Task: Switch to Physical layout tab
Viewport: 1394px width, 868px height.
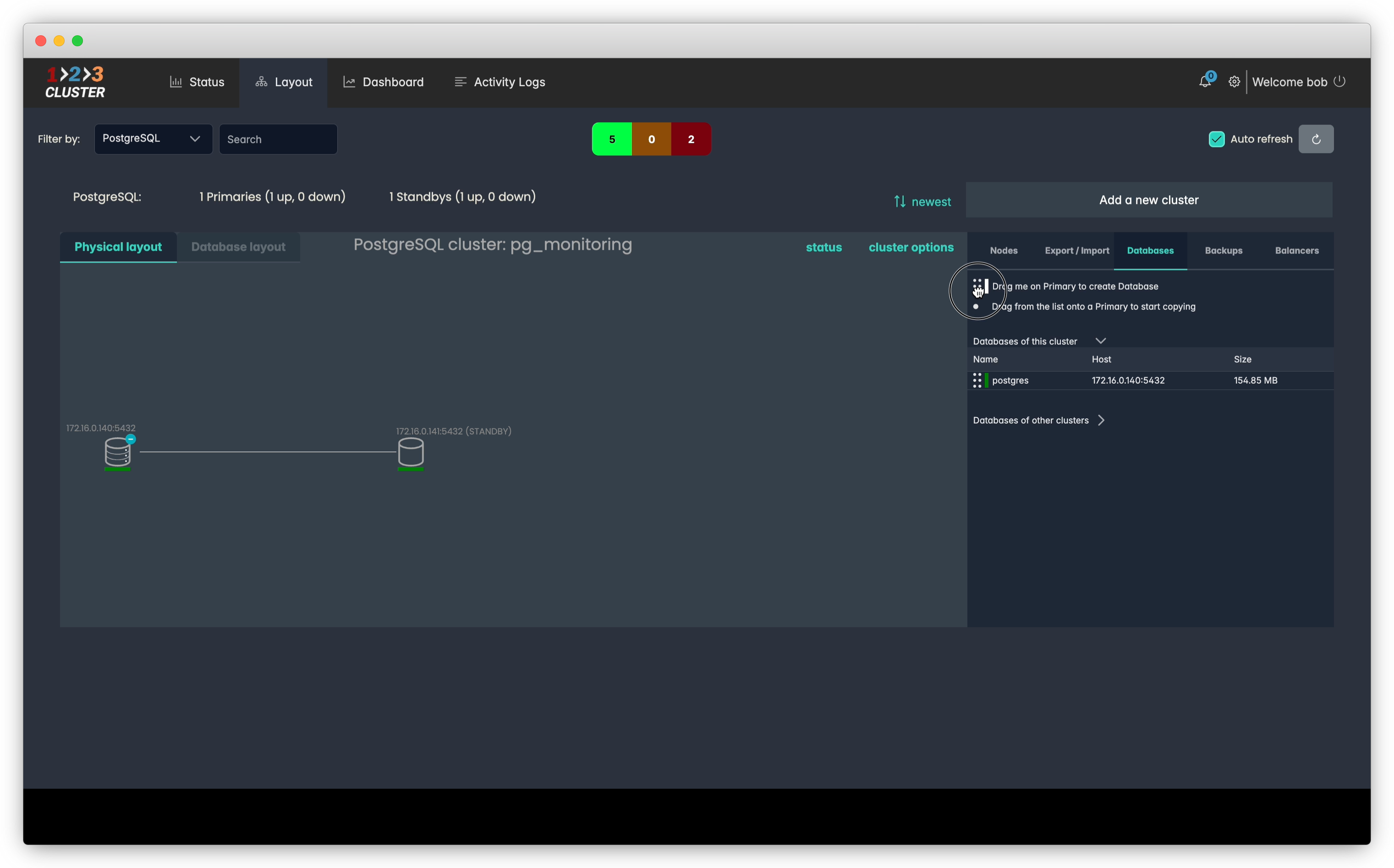Action: click(x=118, y=247)
